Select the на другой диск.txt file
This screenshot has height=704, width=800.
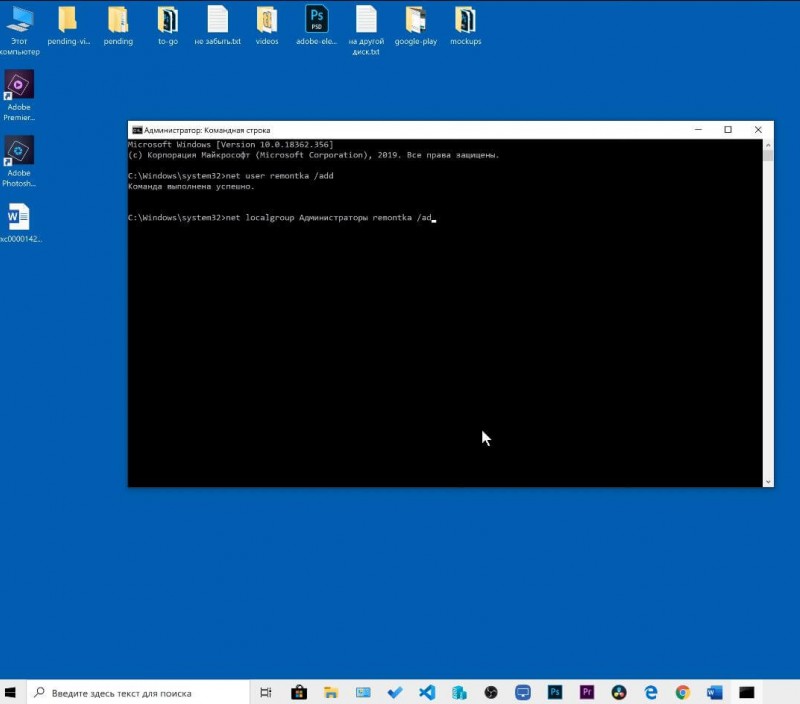click(x=366, y=30)
